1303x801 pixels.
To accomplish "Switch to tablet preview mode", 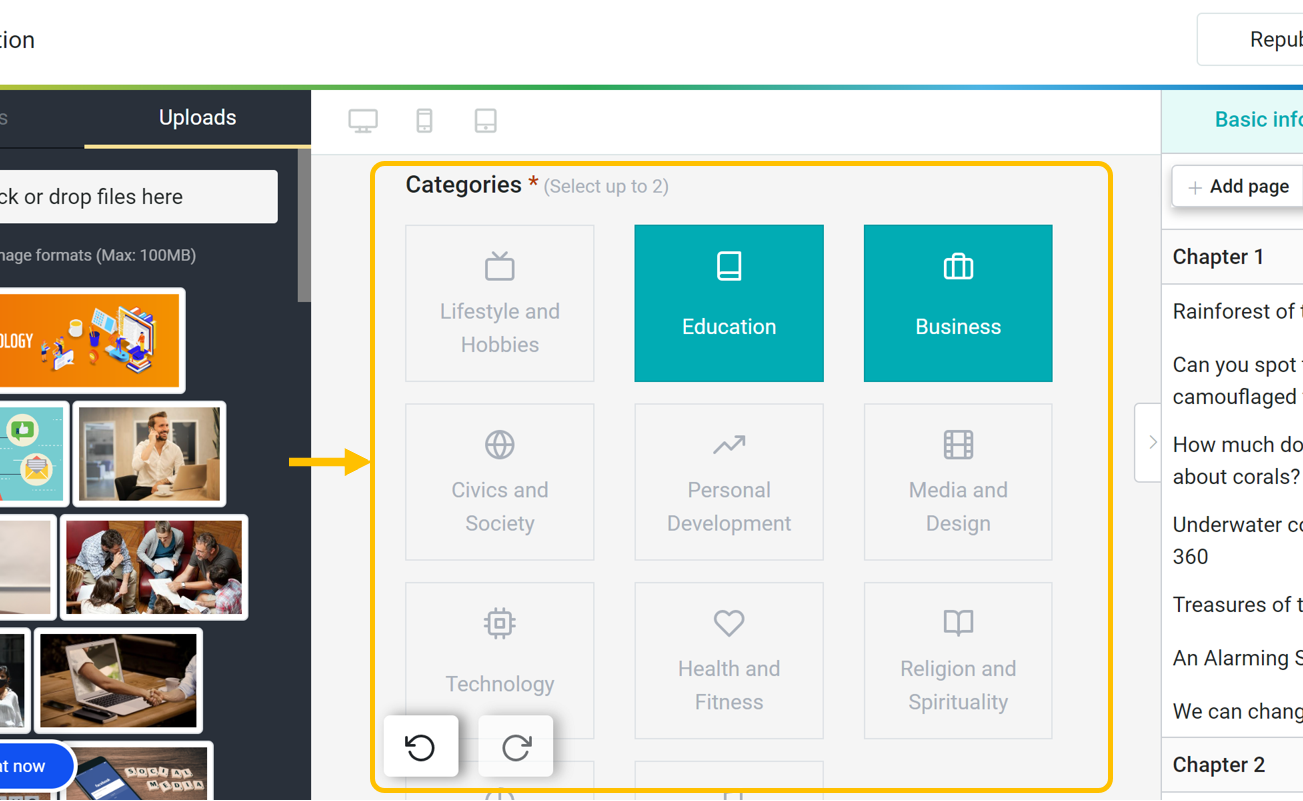I will 486,121.
